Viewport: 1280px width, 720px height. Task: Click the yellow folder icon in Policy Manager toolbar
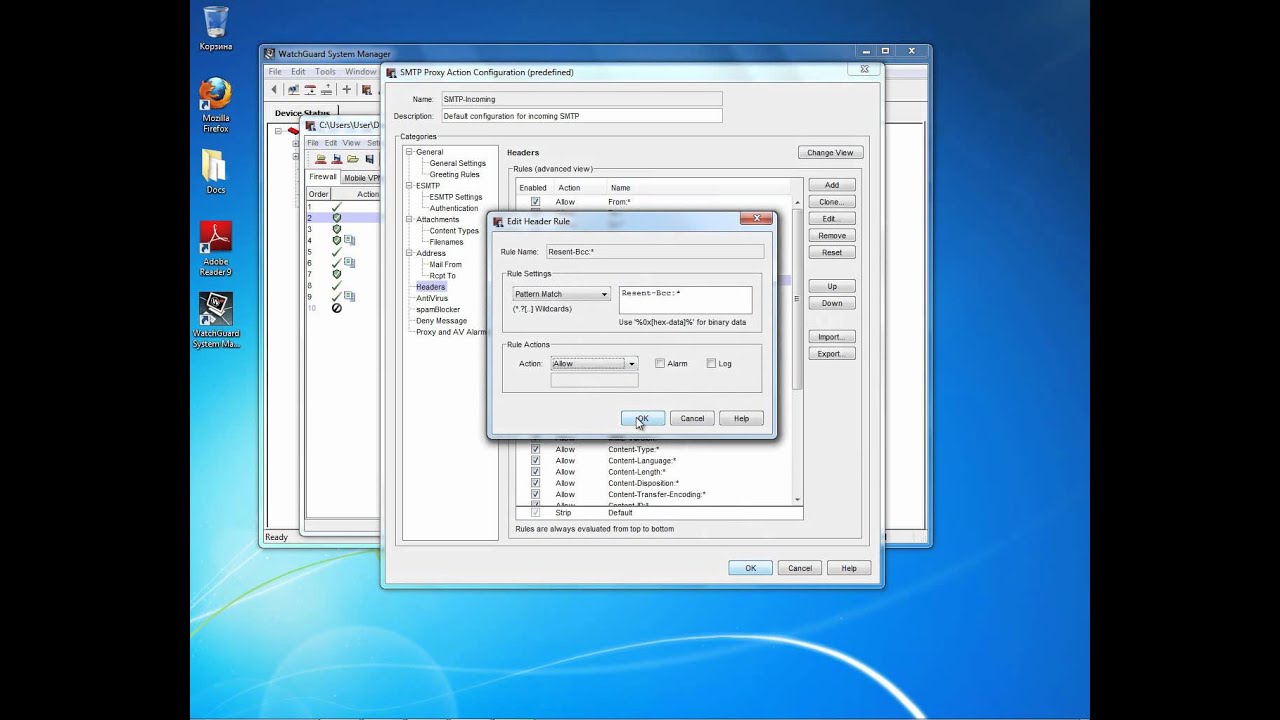(353, 158)
